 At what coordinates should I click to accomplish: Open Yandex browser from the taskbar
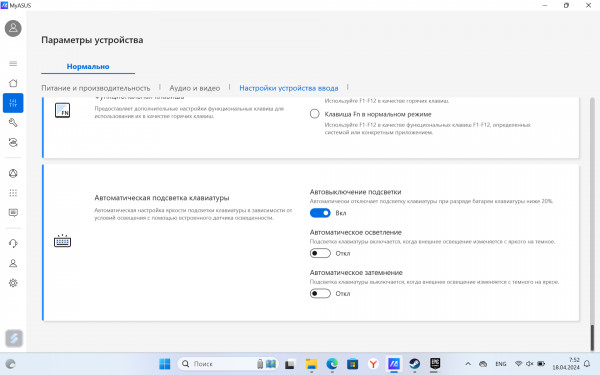(373, 364)
